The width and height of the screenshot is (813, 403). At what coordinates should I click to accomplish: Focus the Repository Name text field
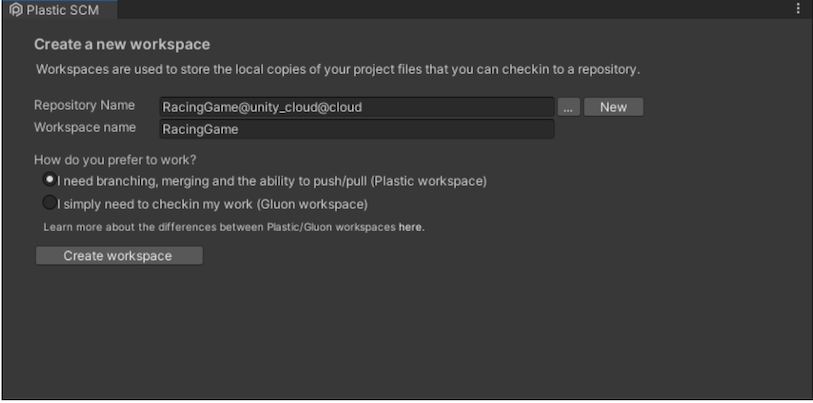click(x=356, y=107)
